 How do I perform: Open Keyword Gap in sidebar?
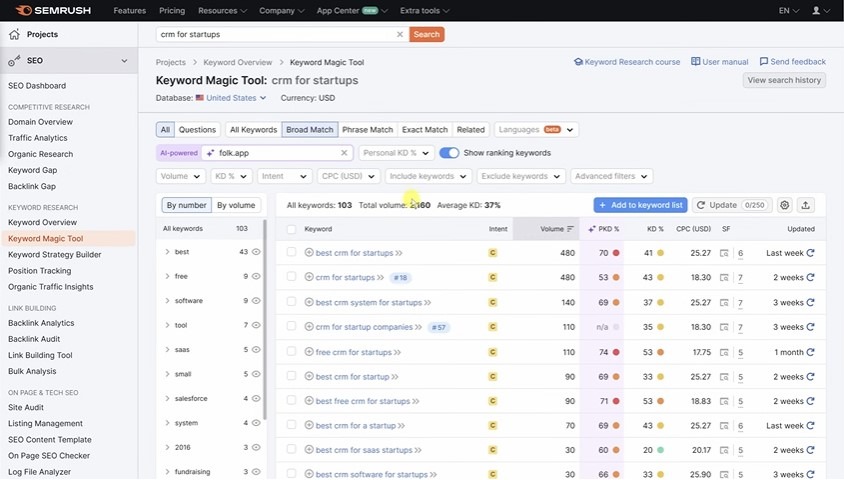[32, 170]
